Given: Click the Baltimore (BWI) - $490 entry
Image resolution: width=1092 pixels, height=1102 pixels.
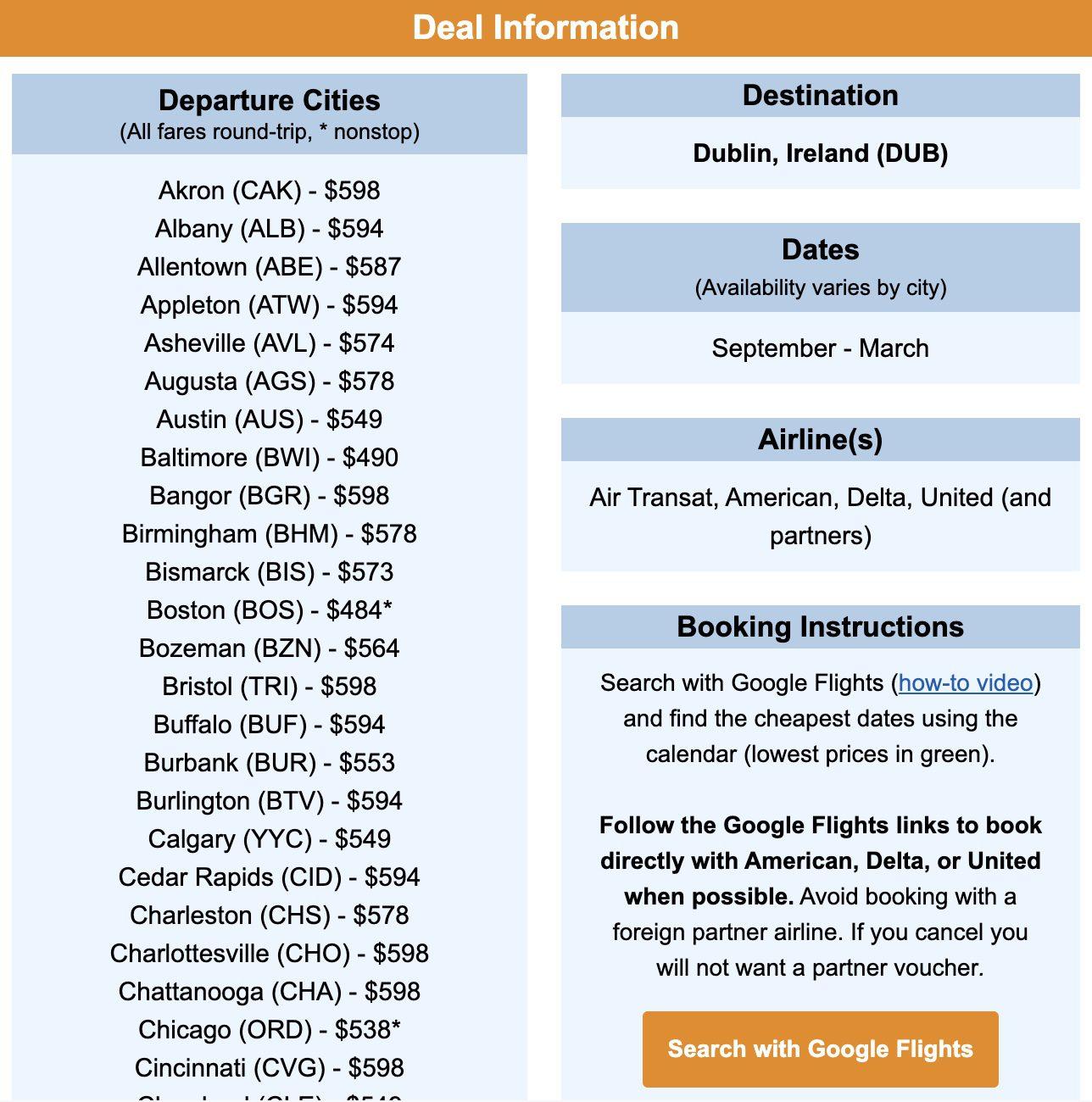Looking at the screenshot, I should 270,458.
